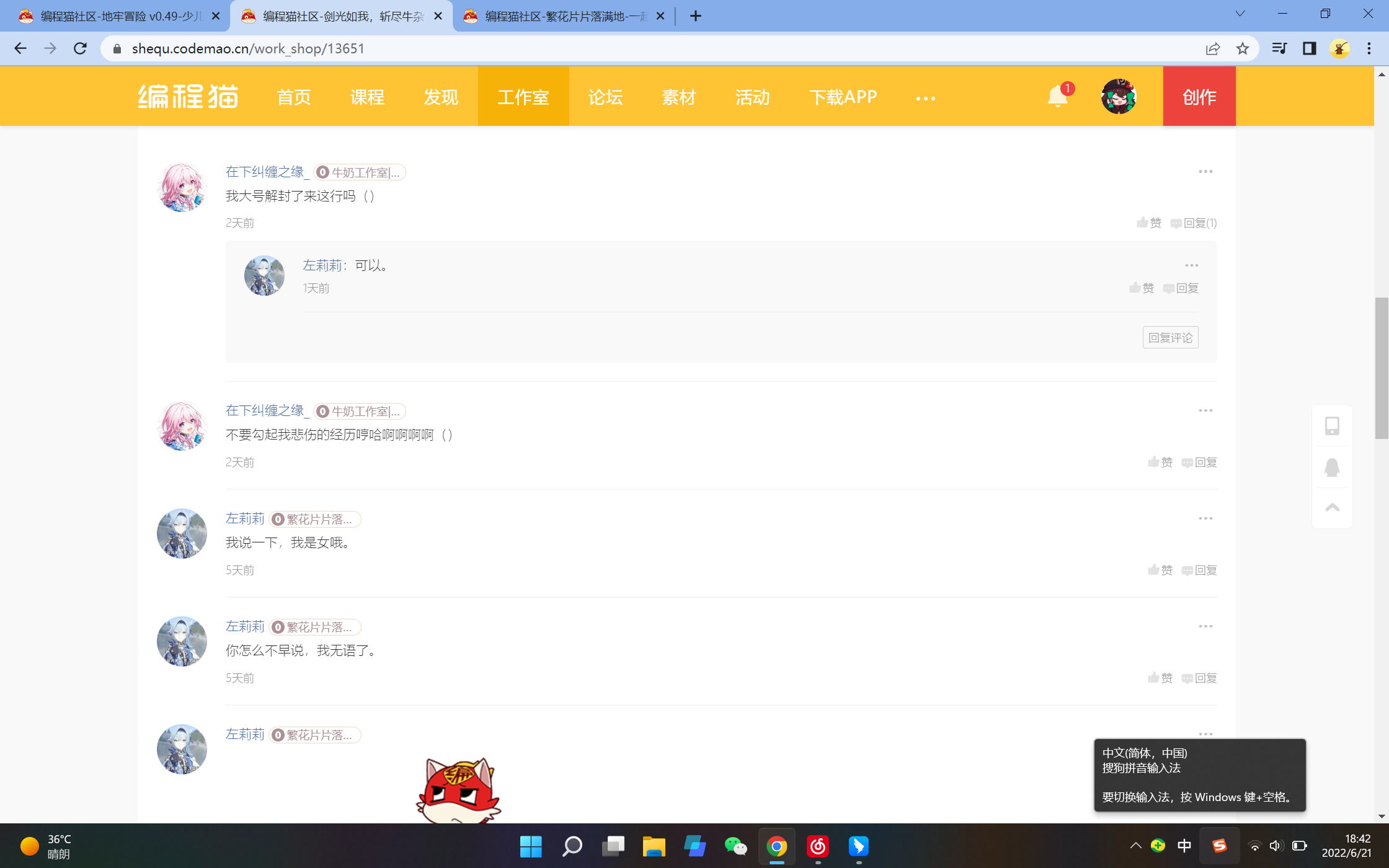Switch to 繁花片片落满地 browser tab

tap(563, 16)
